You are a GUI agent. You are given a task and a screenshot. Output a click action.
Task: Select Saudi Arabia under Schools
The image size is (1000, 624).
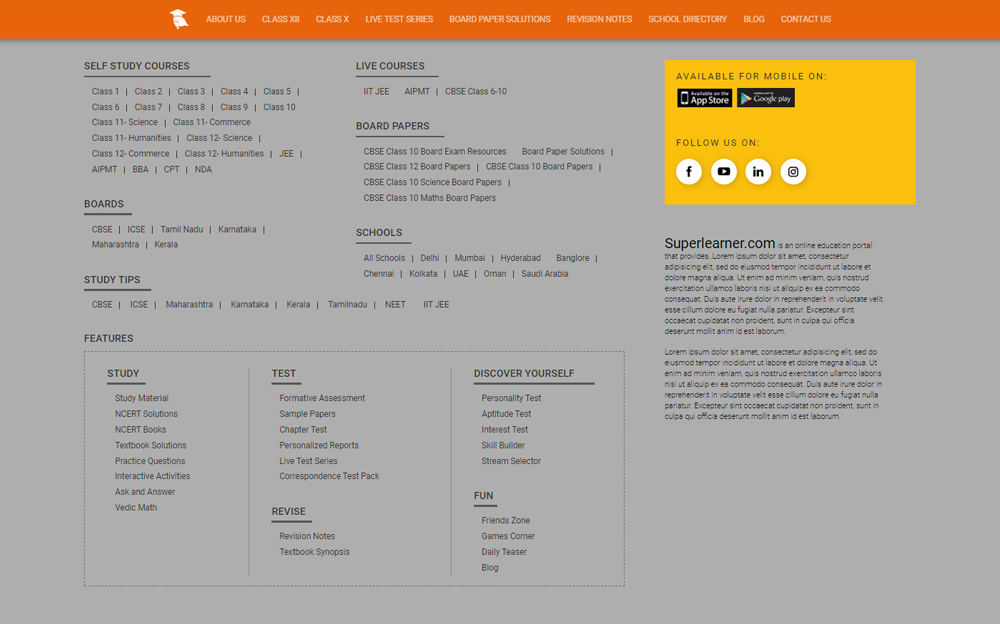click(545, 274)
